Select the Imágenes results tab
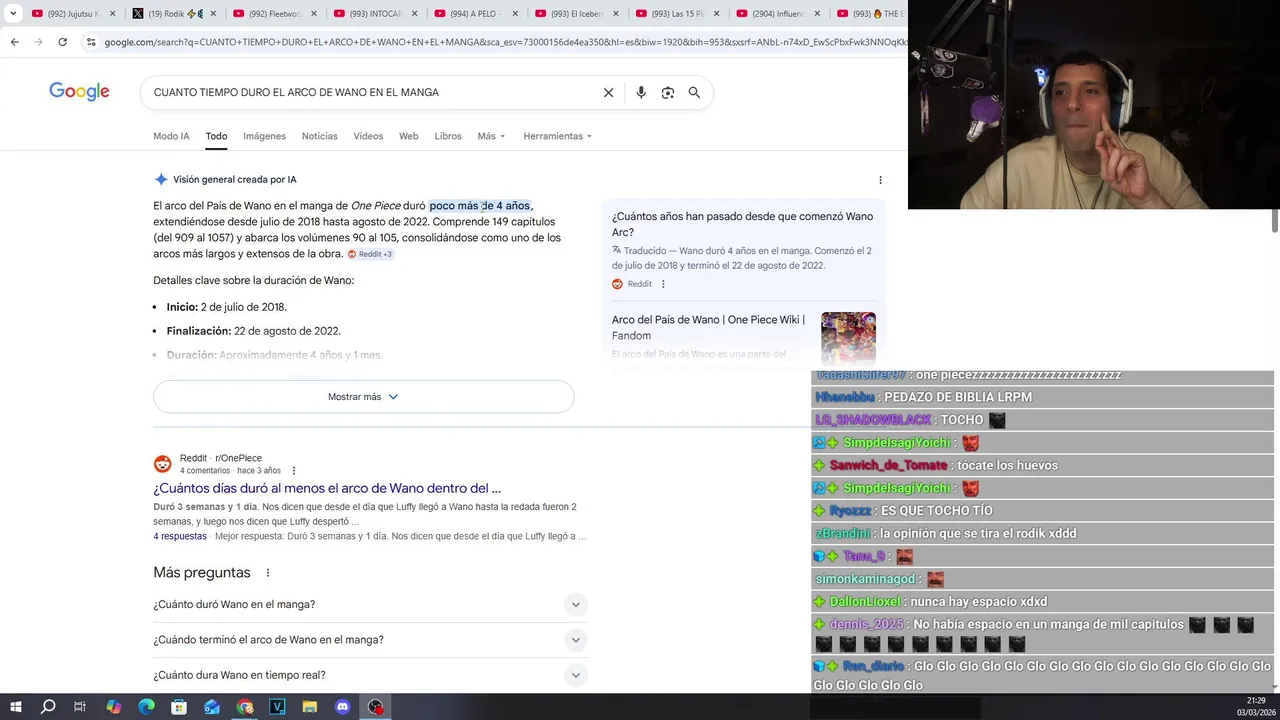Image resolution: width=1280 pixels, height=720 pixels. (264, 136)
